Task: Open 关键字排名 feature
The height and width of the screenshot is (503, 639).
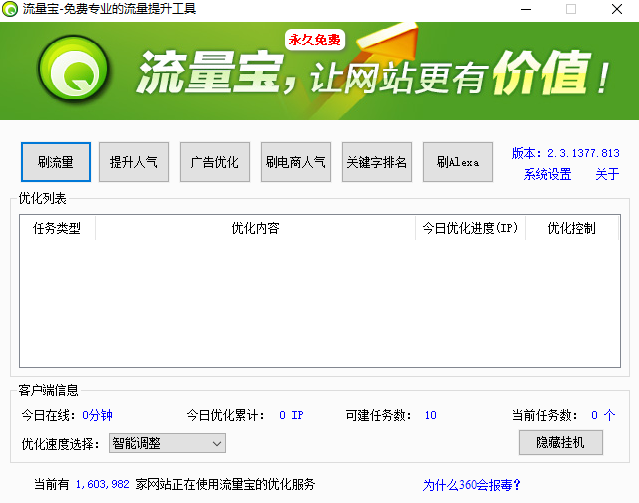Action: click(x=377, y=162)
